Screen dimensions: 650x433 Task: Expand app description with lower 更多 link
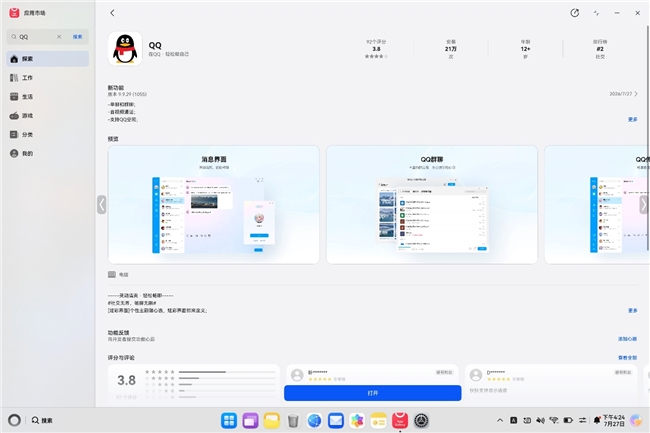pyautogui.click(x=633, y=310)
